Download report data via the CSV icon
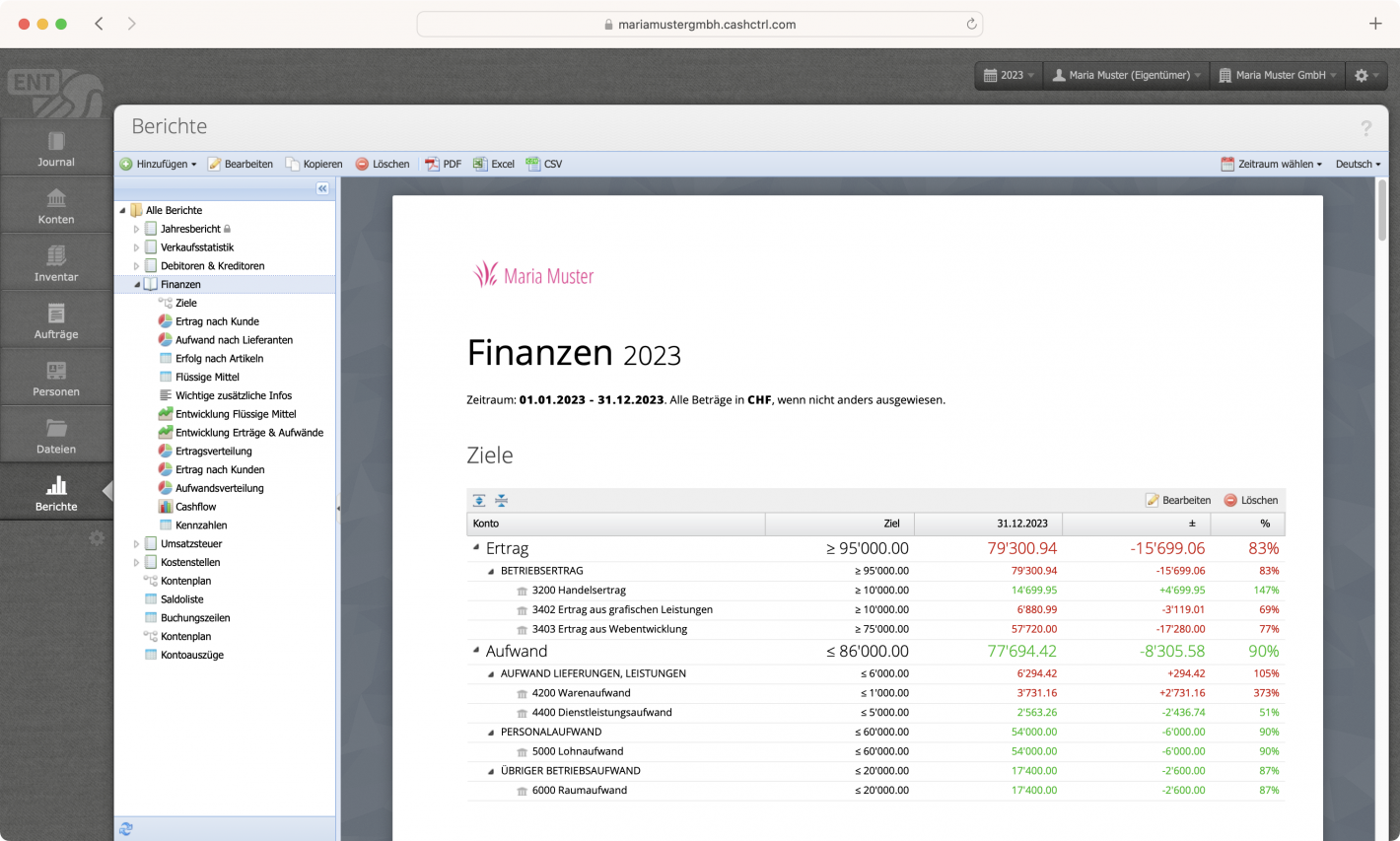The image size is (1400, 841). 544,164
